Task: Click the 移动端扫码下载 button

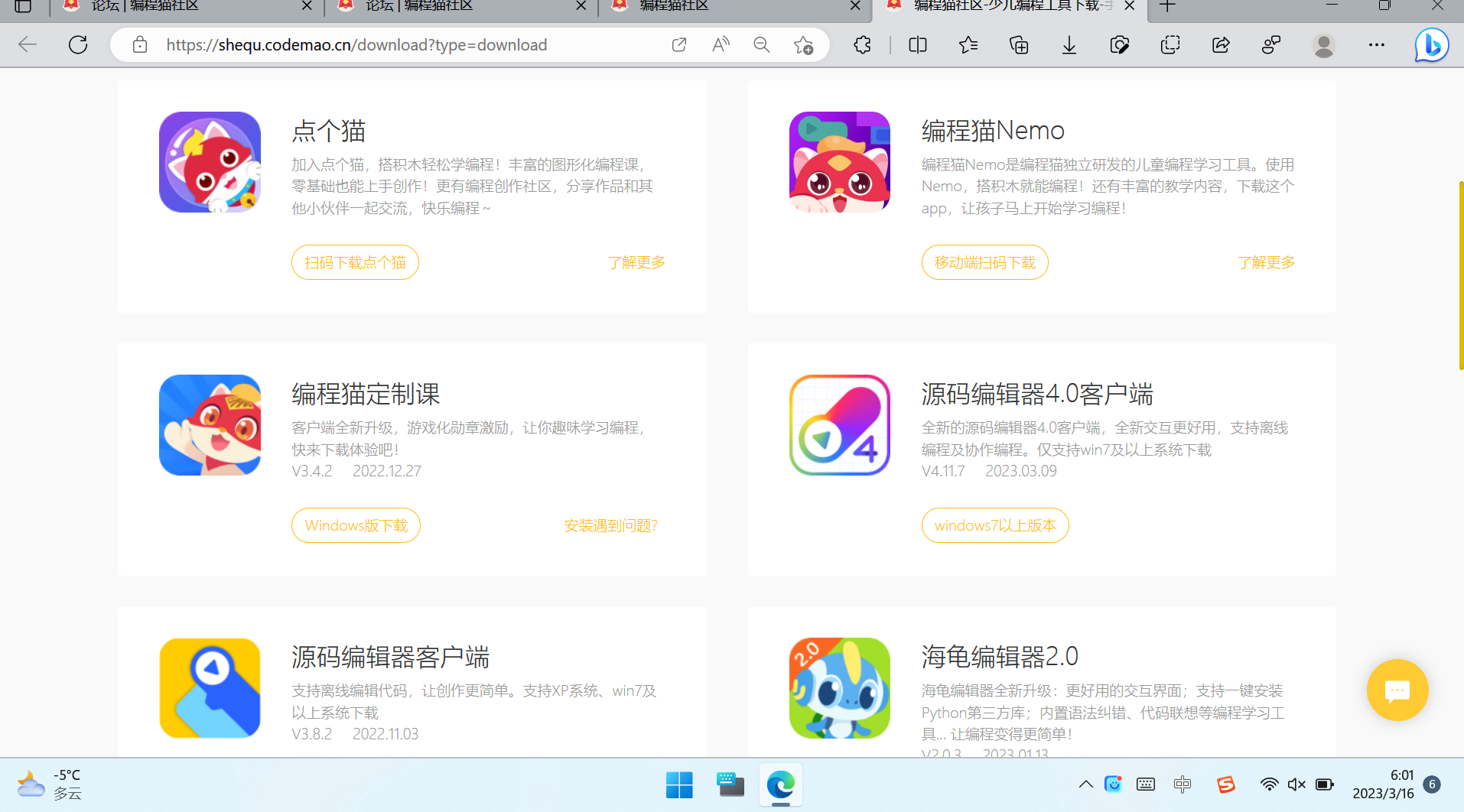Action: coord(985,262)
